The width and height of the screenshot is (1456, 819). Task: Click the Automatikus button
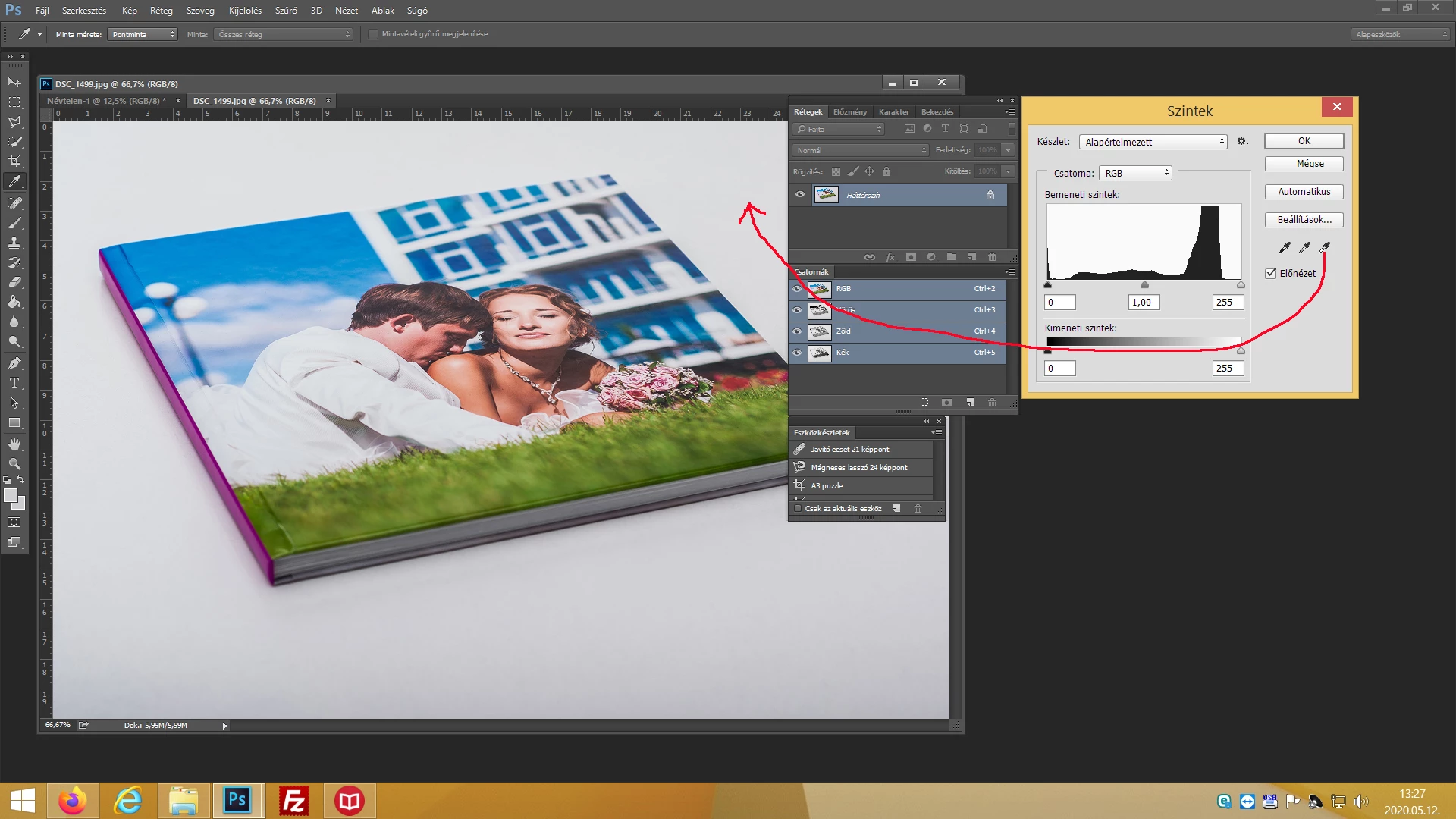1304,192
